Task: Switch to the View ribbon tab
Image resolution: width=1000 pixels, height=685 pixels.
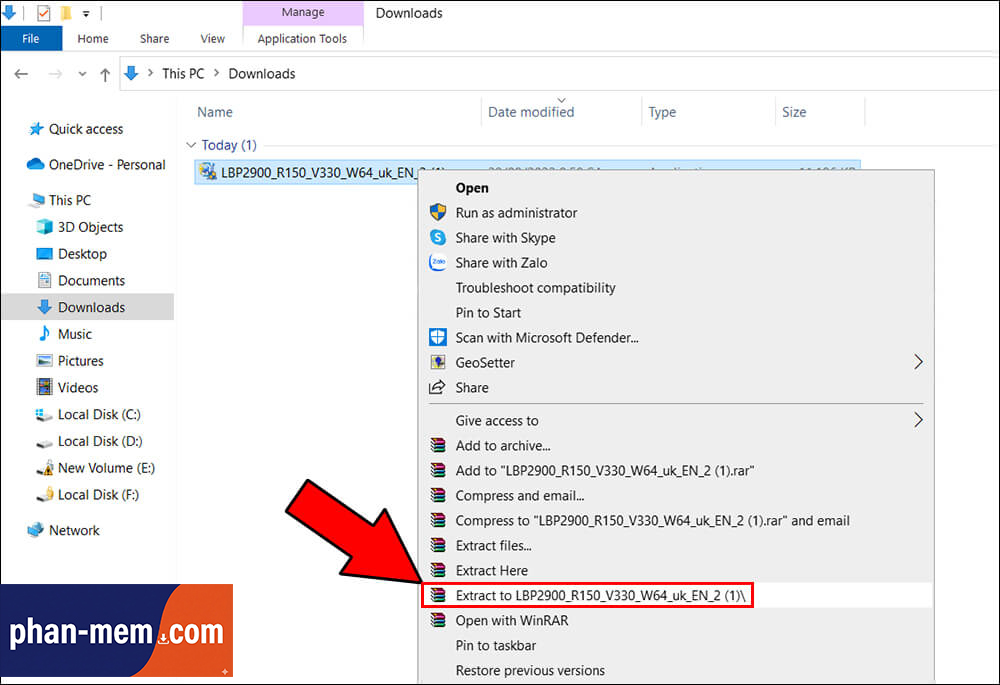Action: (x=212, y=39)
